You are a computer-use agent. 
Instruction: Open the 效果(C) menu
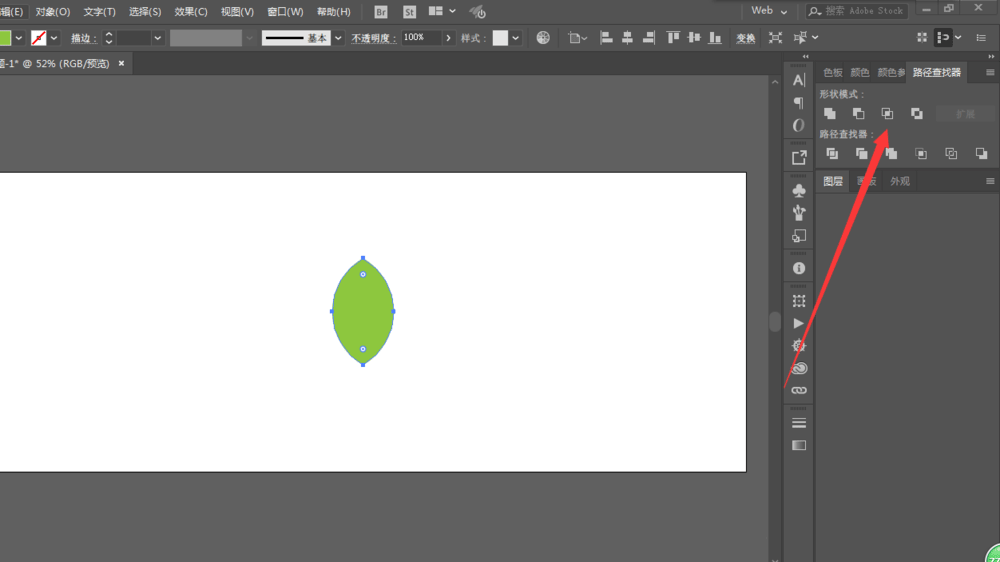(x=191, y=11)
